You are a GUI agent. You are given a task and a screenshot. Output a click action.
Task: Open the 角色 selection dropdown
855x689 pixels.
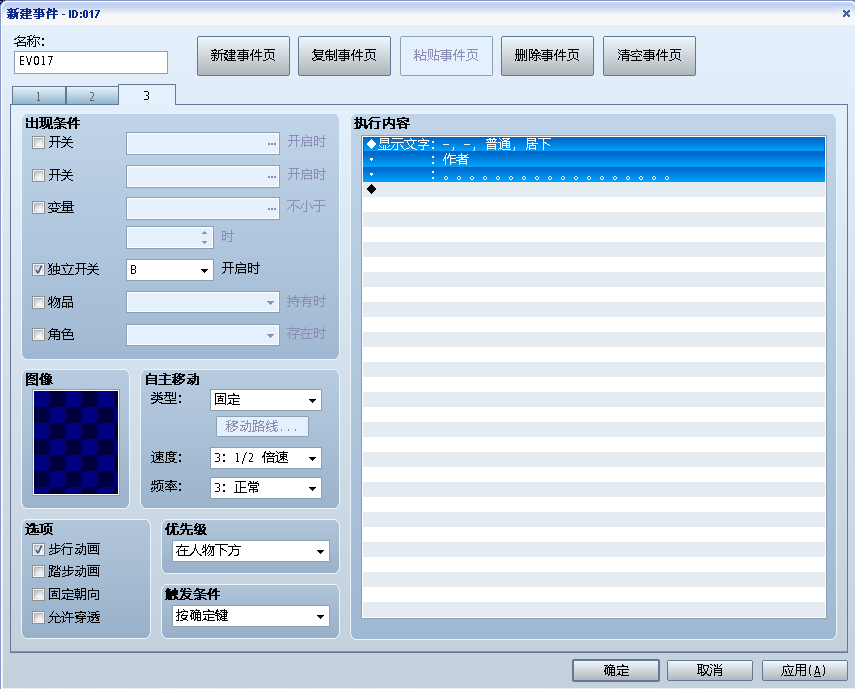pyautogui.click(x=203, y=335)
